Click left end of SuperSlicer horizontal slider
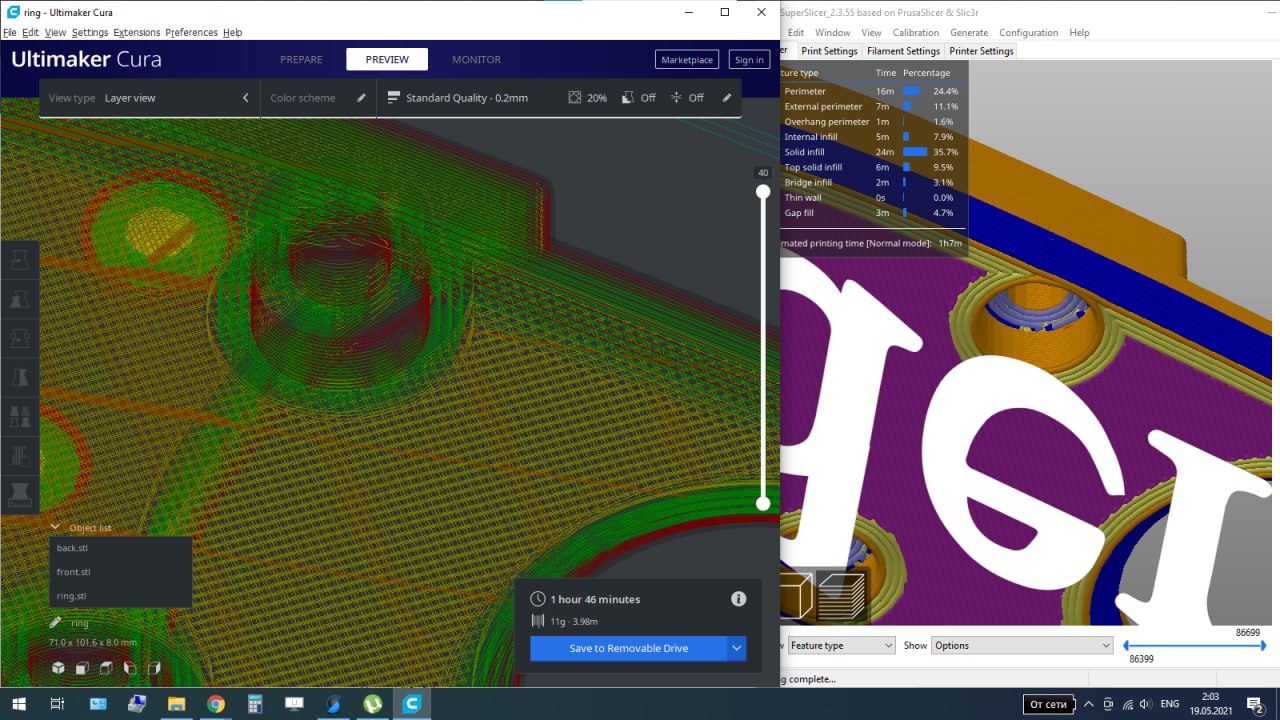The width and height of the screenshot is (1280, 720). 1127,646
